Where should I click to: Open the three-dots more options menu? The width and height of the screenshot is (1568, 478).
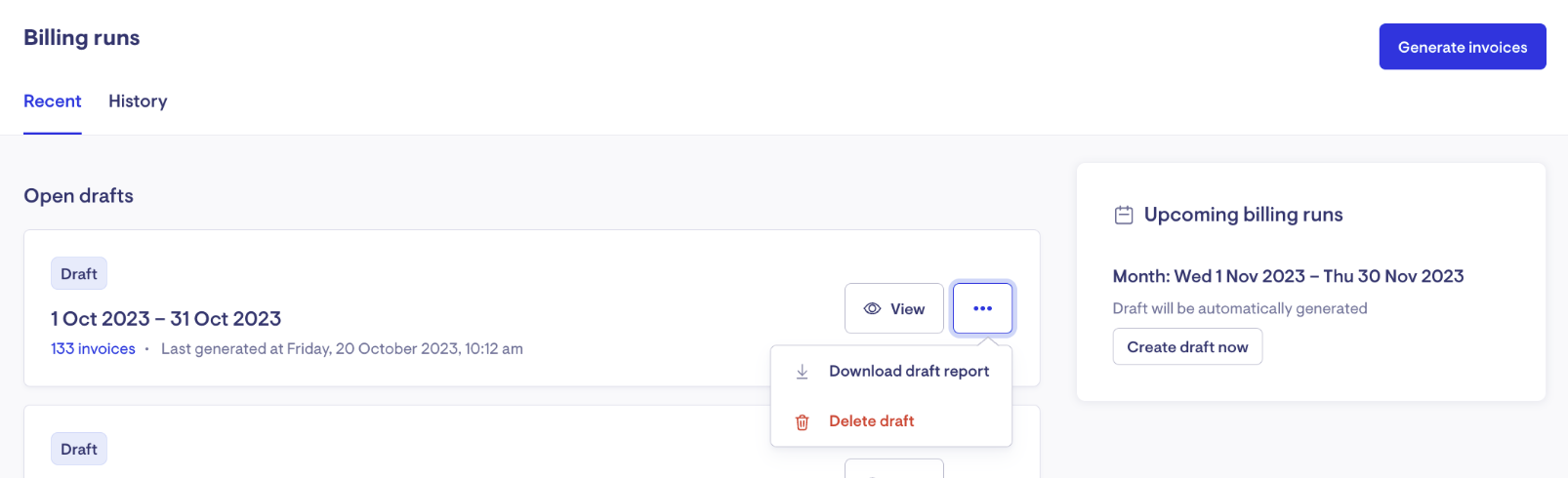click(982, 308)
